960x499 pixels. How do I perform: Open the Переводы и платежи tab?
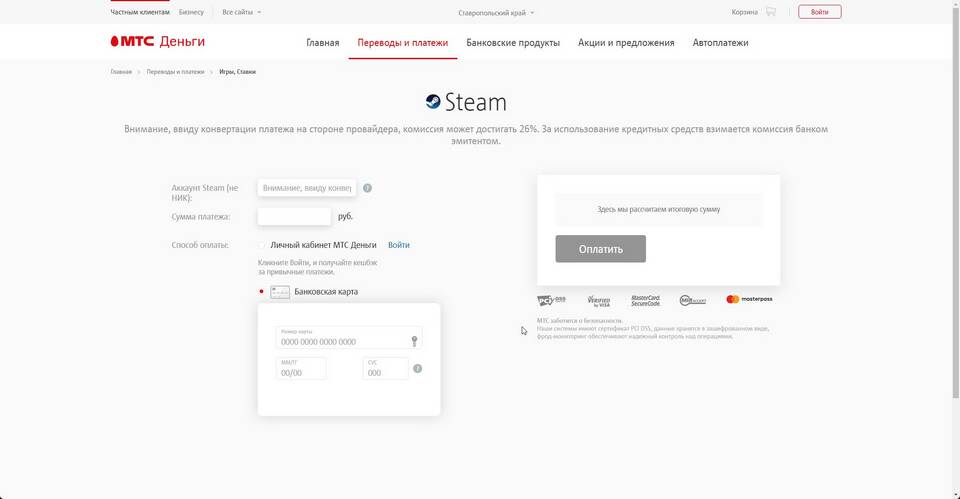tap(403, 43)
